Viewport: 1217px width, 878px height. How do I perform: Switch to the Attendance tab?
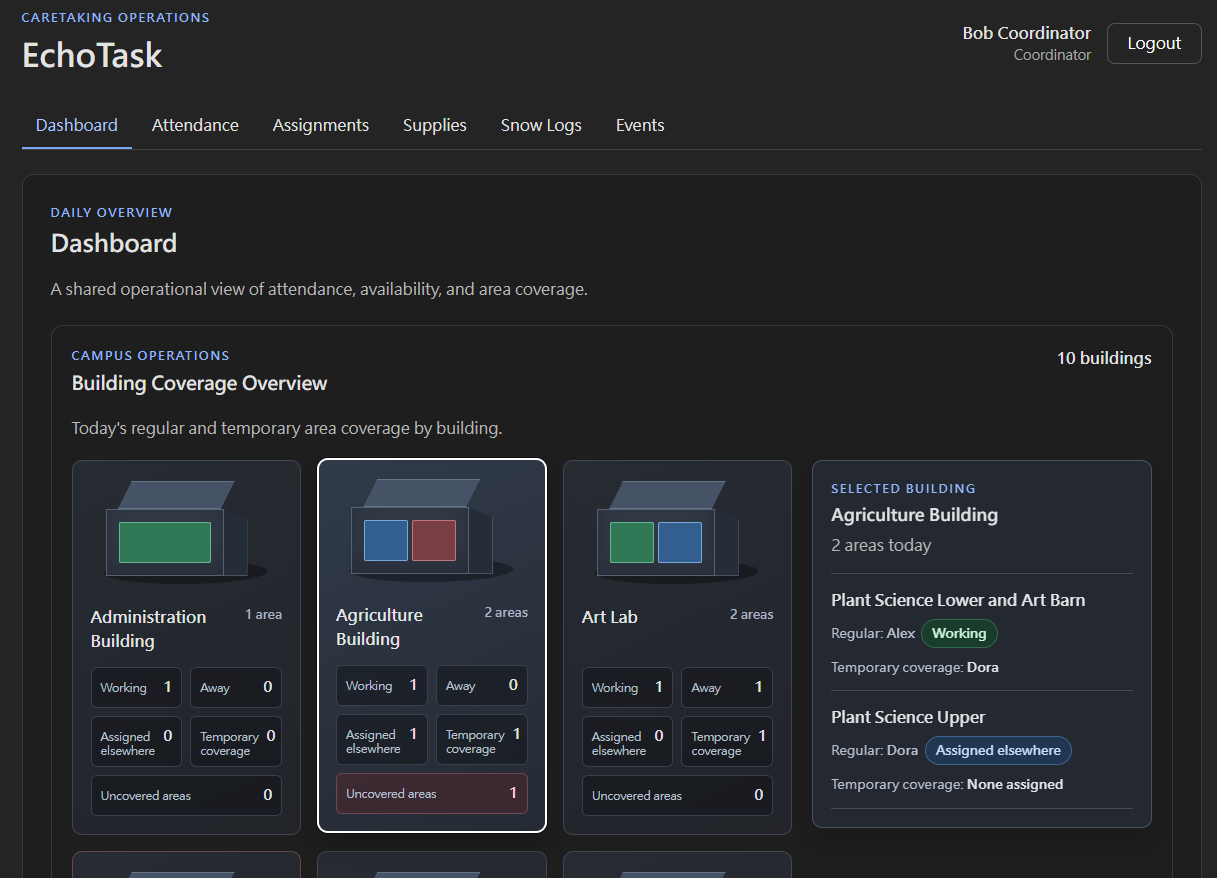pyautogui.click(x=195, y=125)
